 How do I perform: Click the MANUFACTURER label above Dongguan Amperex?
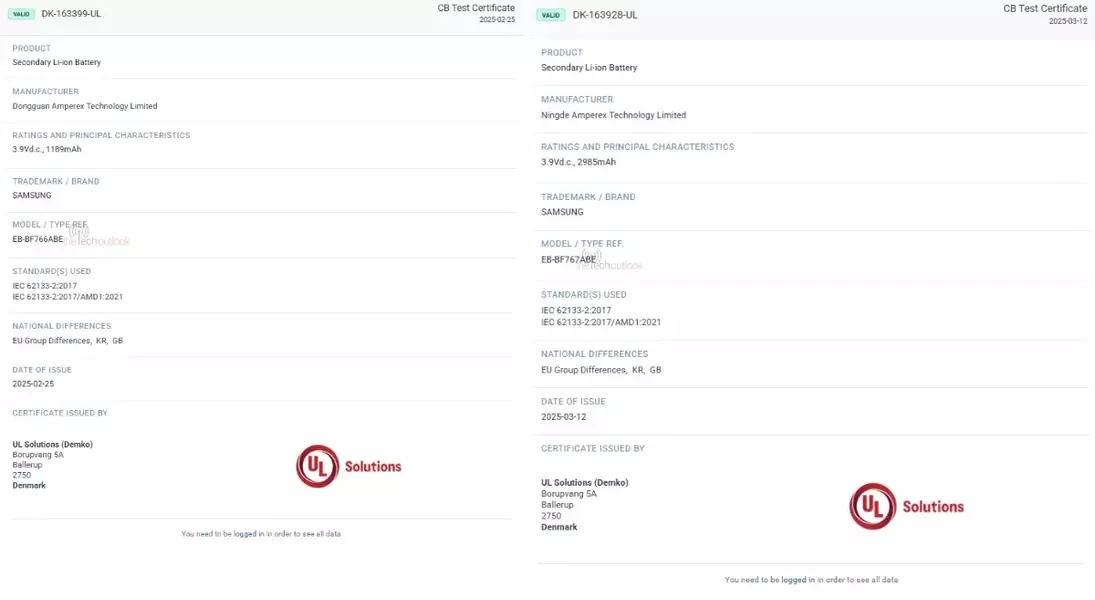[x=45, y=92]
